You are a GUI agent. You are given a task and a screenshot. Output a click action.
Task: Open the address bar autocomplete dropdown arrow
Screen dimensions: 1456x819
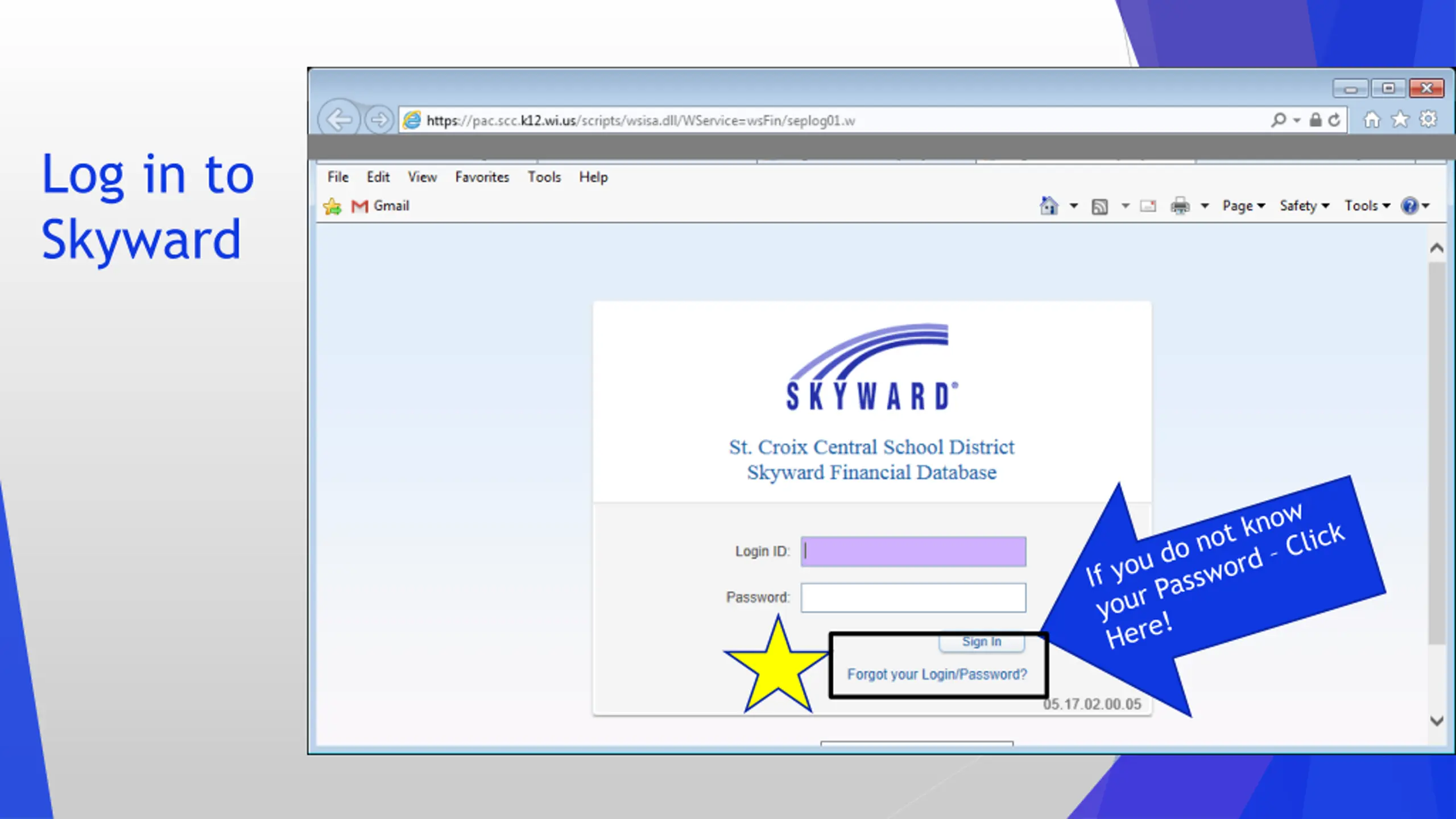pyautogui.click(x=1297, y=121)
